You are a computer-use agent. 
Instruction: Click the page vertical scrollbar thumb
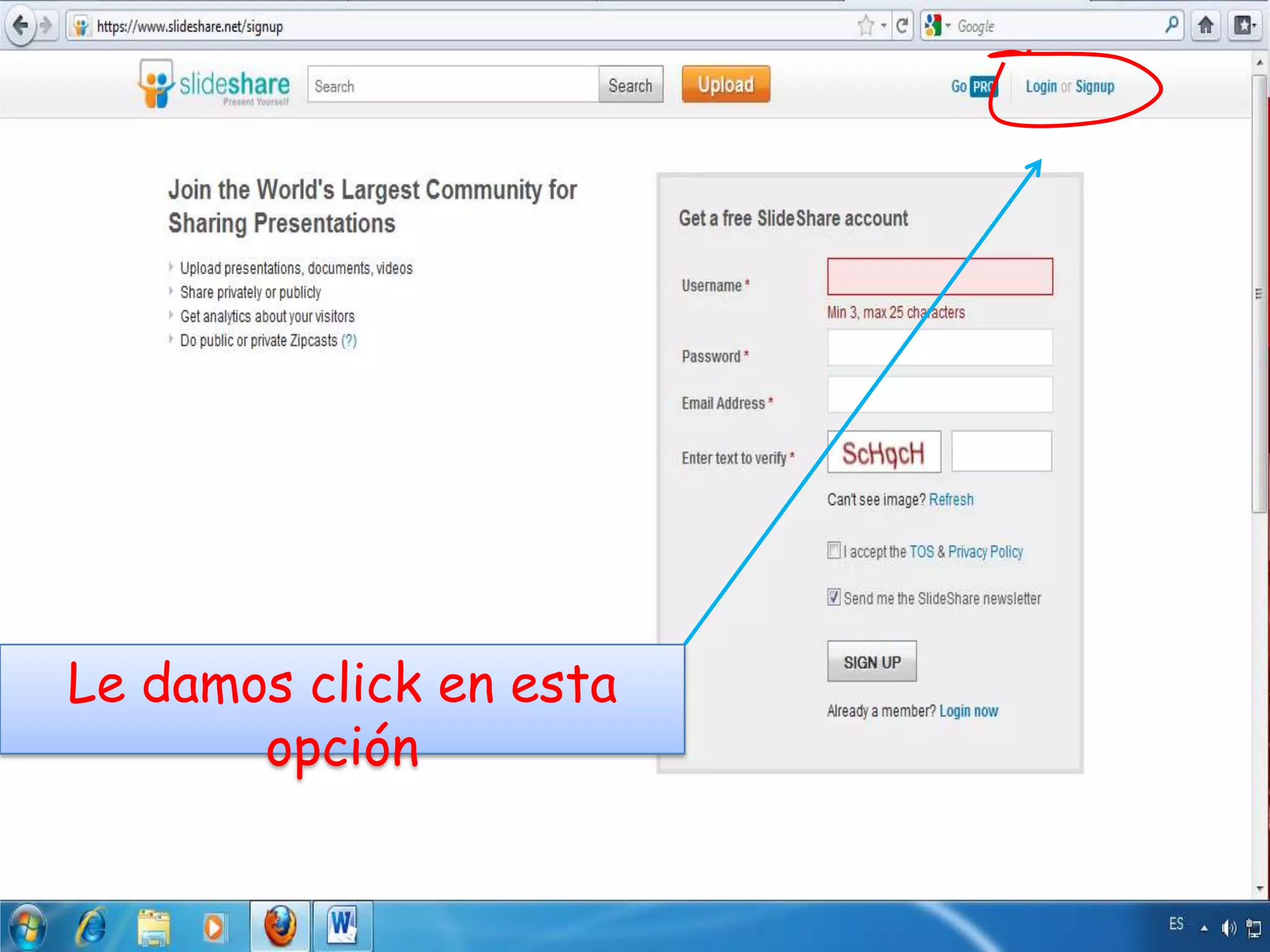[x=1259, y=294]
